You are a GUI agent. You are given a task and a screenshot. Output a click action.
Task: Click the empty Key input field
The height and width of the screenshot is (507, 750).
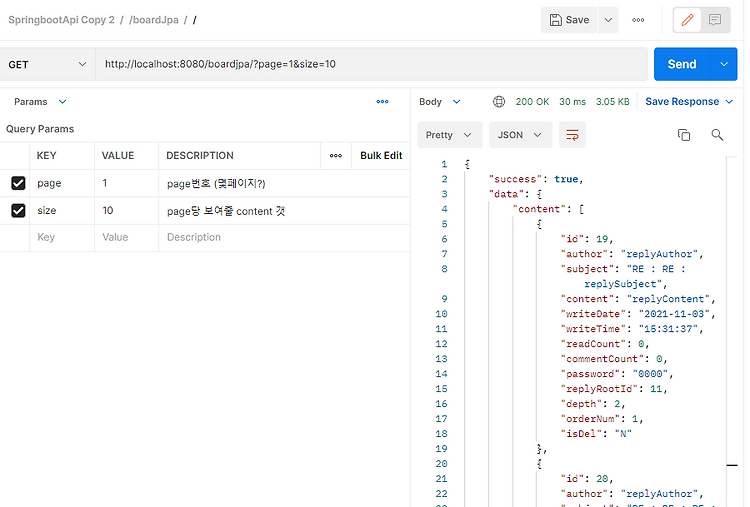pos(62,237)
